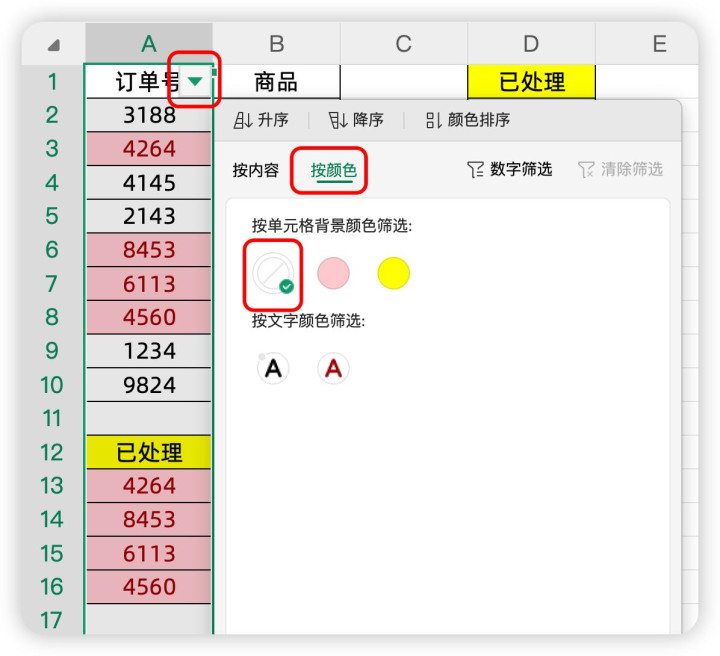Click cell A16 with value 4560

[x=149, y=587]
